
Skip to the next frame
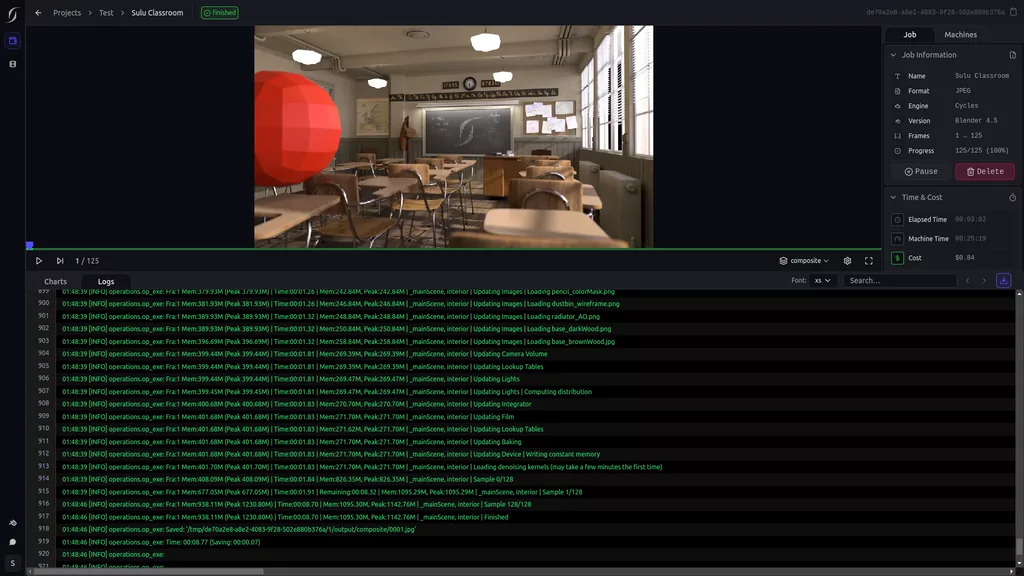click(x=60, y=261)
